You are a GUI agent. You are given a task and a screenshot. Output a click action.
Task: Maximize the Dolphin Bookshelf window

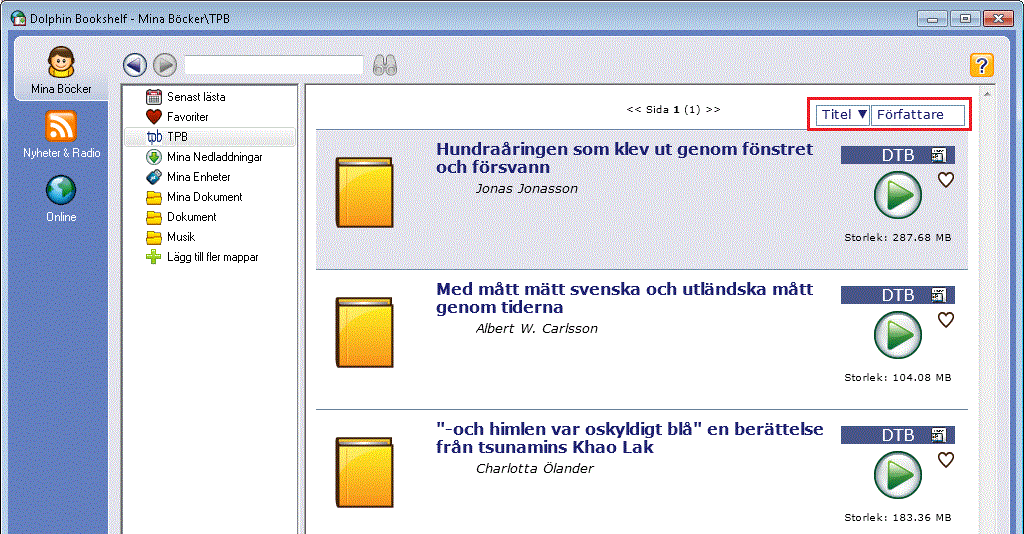[x=965, y=19]
